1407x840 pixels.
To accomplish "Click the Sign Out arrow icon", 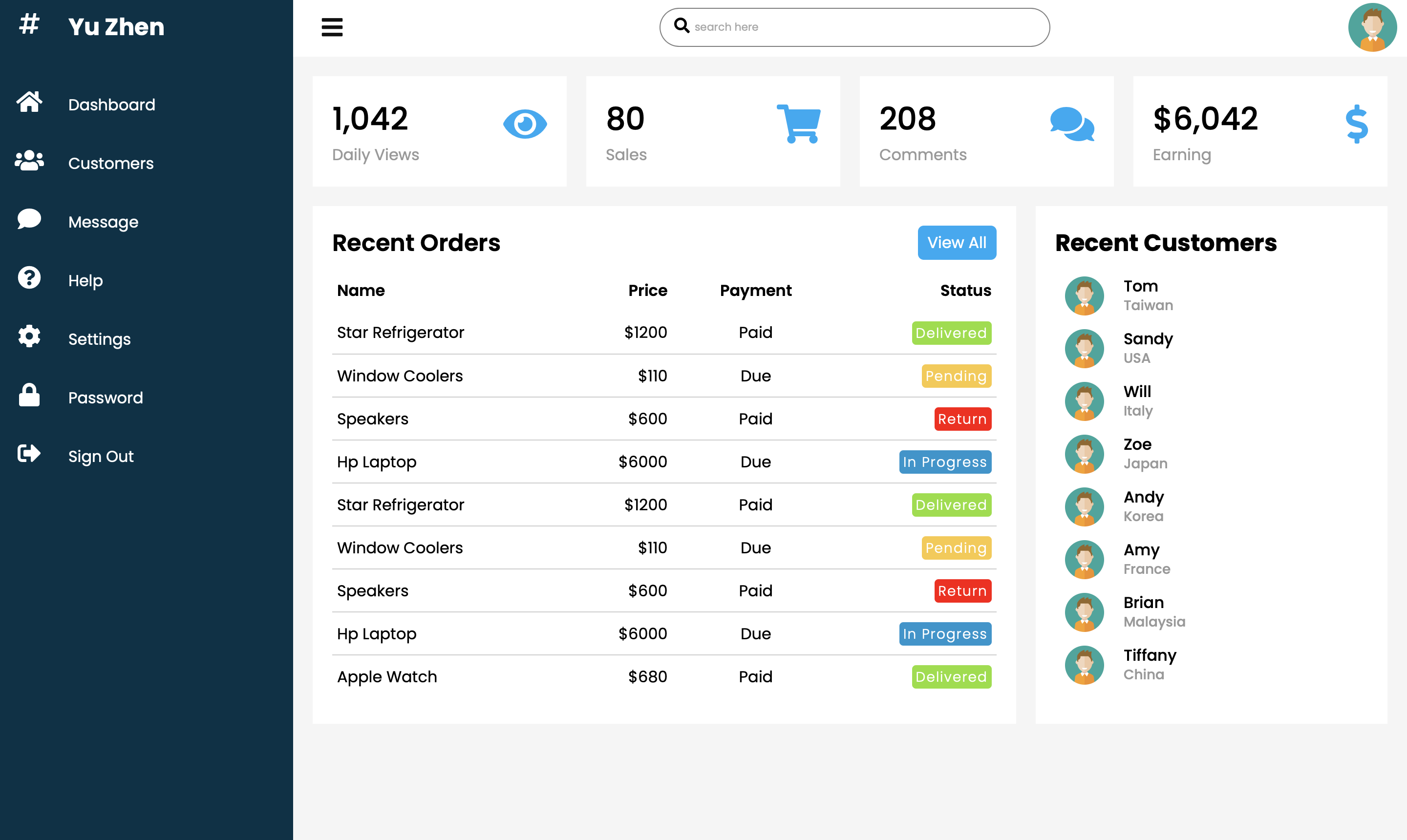I will 29,453.
